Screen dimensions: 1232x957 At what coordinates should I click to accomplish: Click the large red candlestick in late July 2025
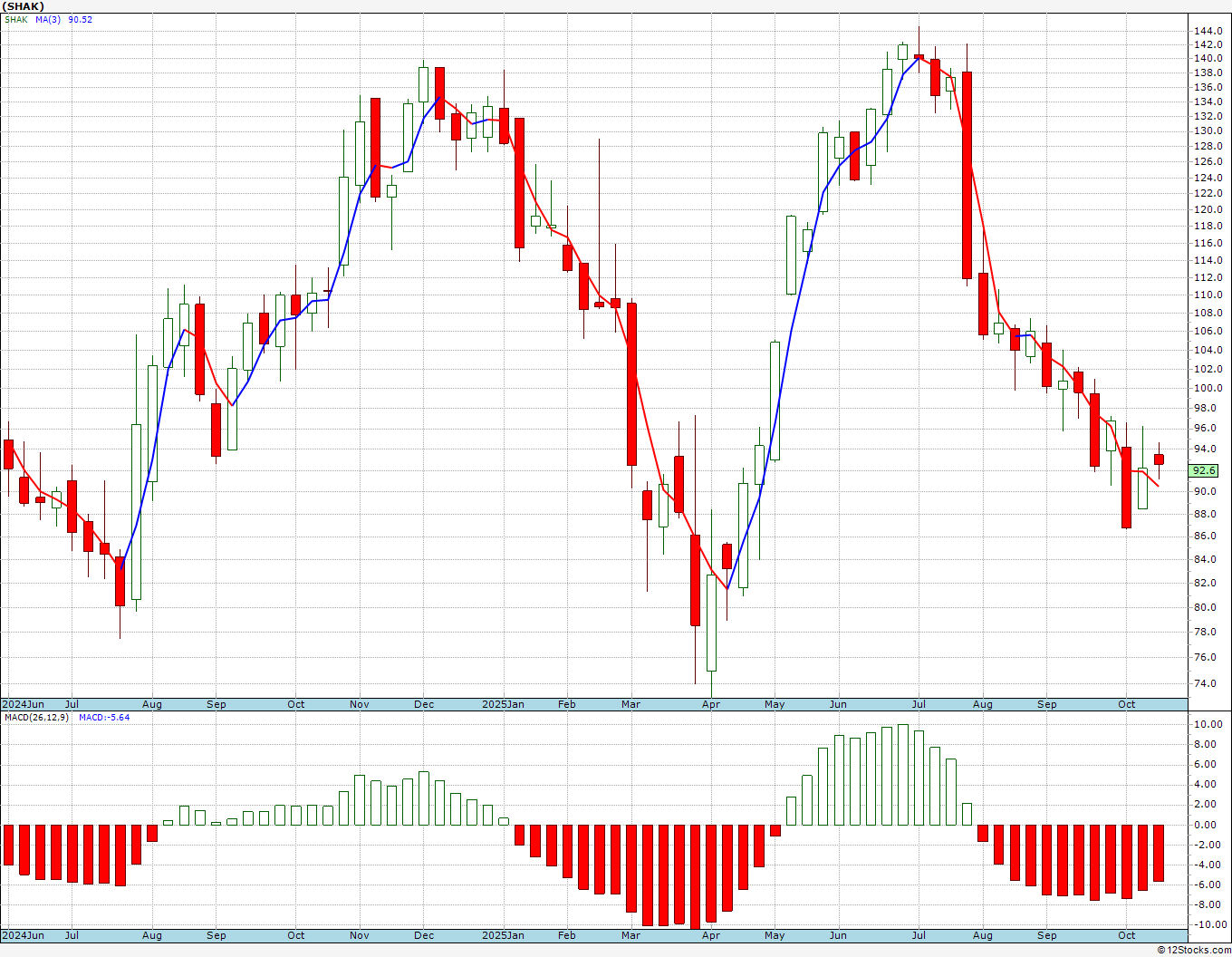coord(967,175)
